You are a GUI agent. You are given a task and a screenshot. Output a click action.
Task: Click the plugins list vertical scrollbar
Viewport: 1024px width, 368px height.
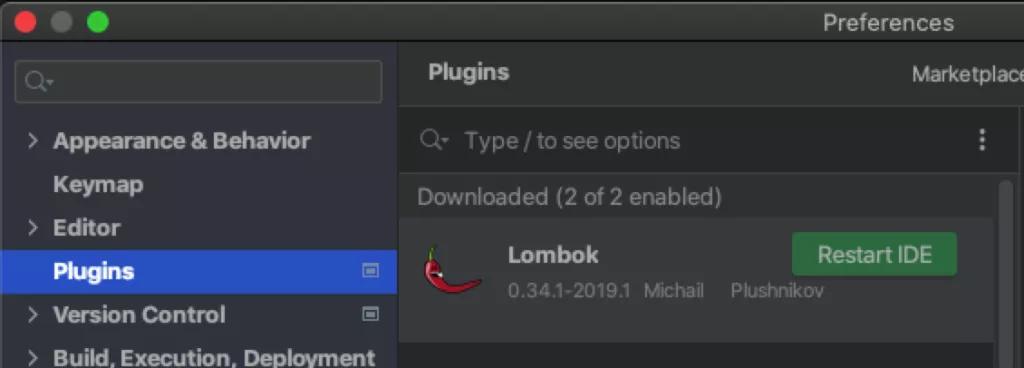[x=1005, y=274]
